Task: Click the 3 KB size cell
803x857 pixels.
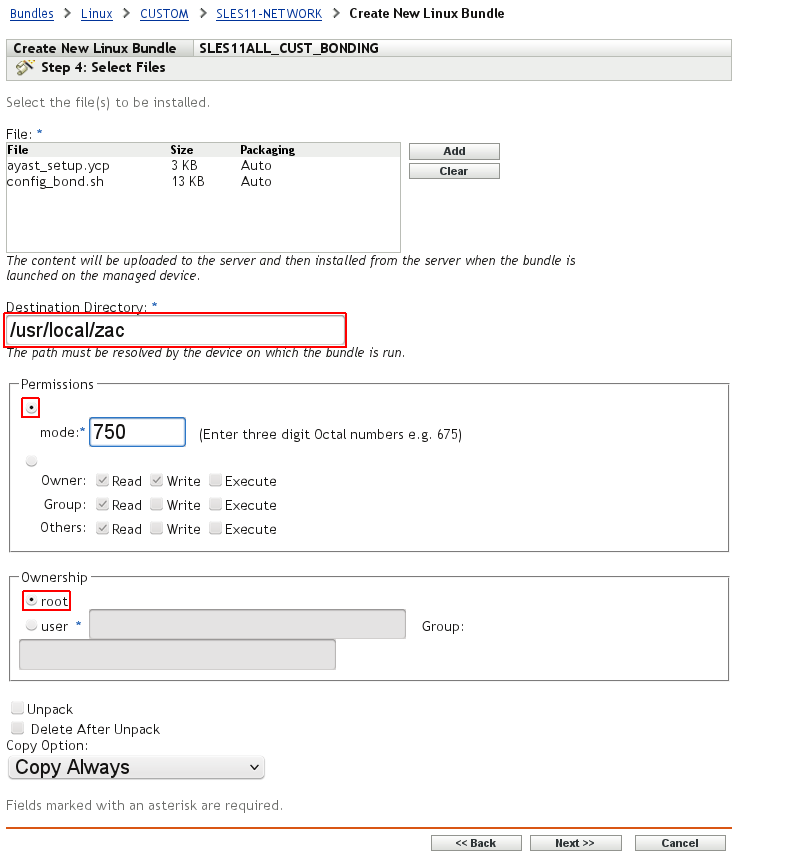Action: 184,166
